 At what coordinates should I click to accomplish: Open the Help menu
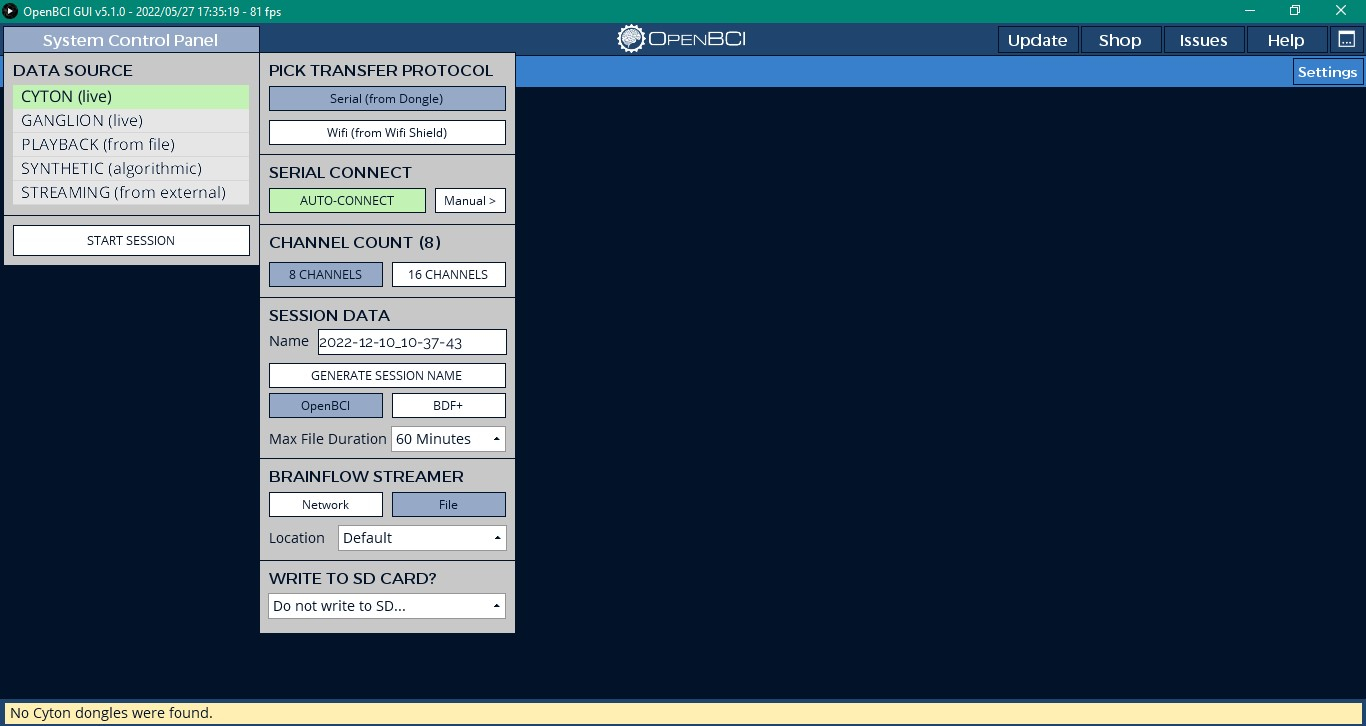[1286, 40]
